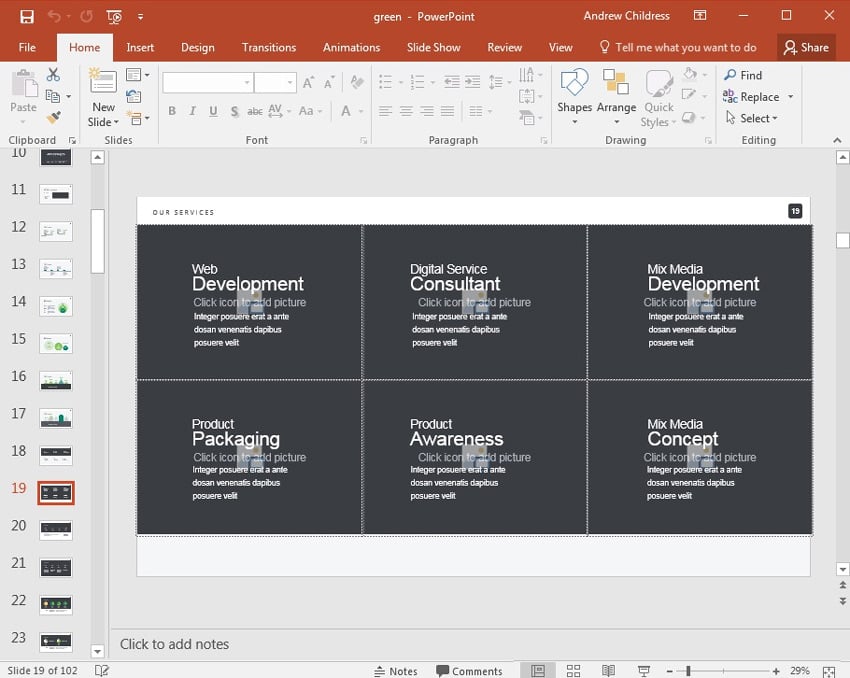Viewport: 850px width, 678px height.
Task: Click Start From Beginning icon in title bar
Action: [x=114, y=16]
